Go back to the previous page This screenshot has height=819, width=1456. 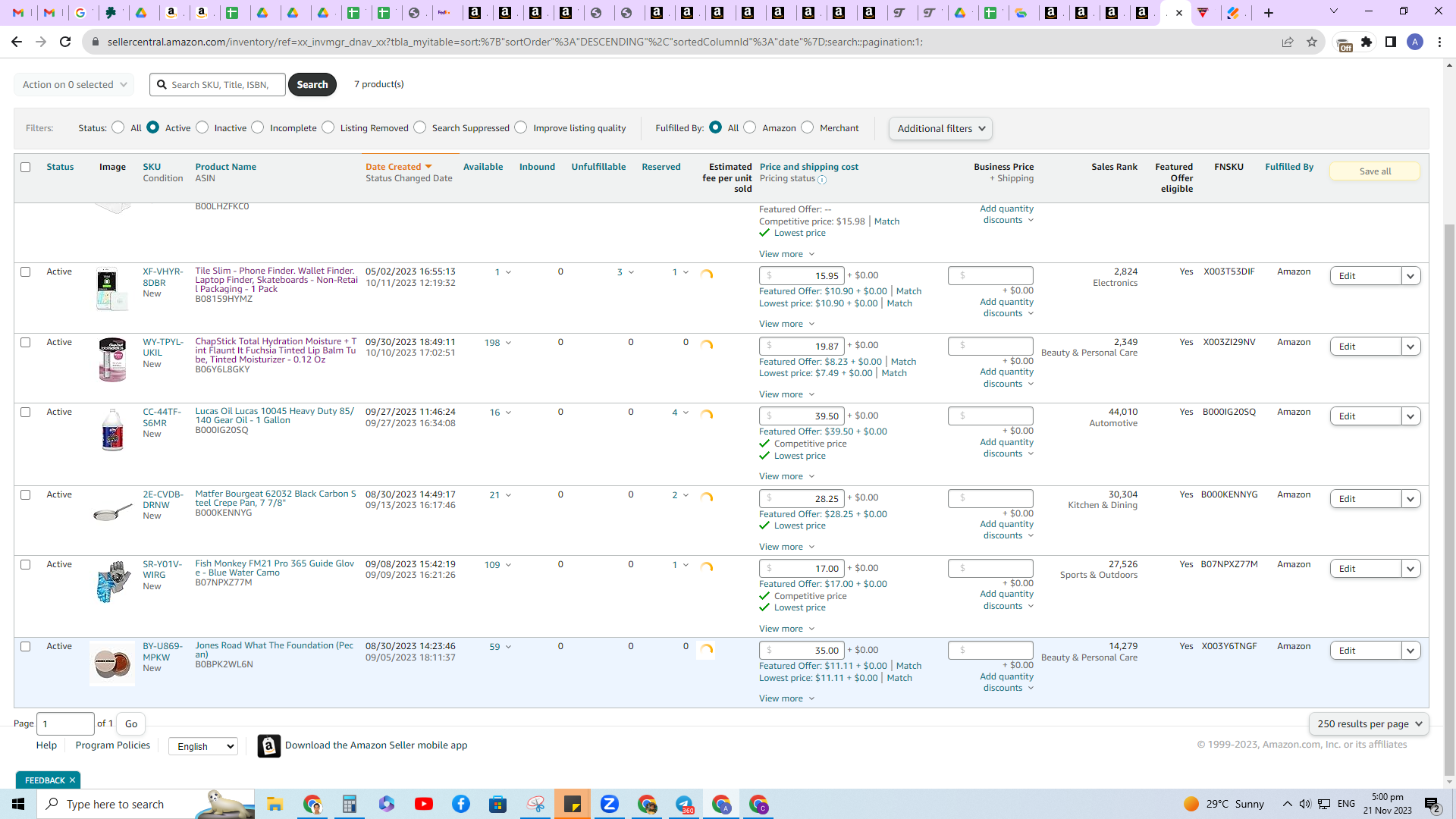tap(16, 42)
